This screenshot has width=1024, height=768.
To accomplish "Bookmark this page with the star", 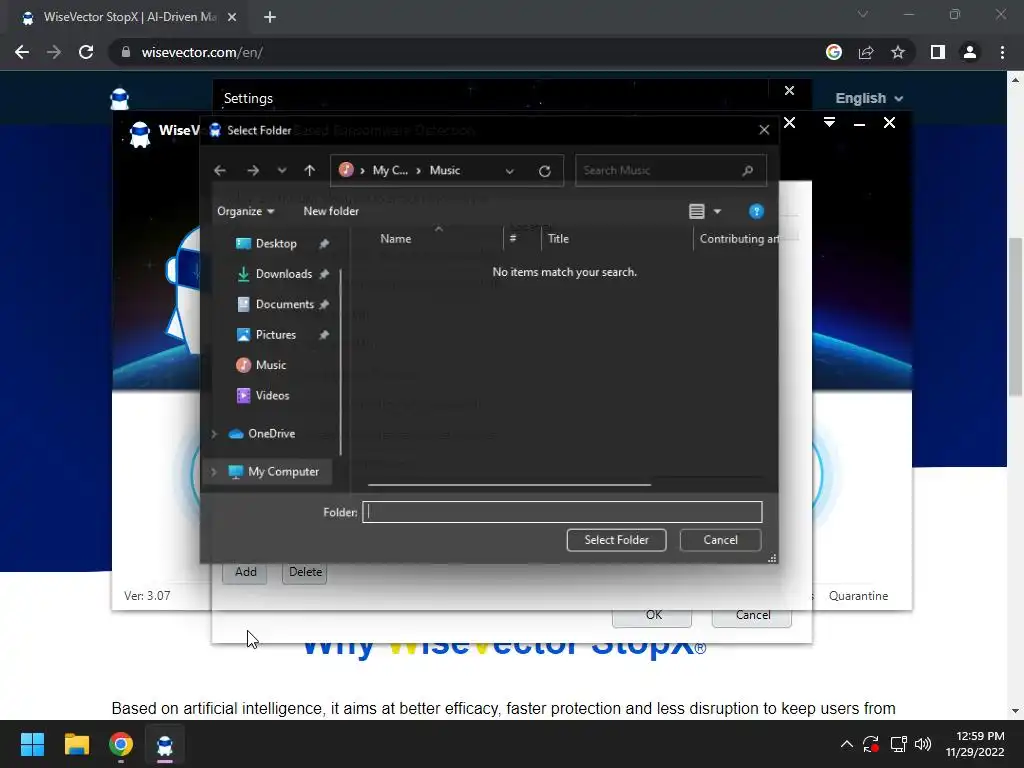I will pos(898,52).
